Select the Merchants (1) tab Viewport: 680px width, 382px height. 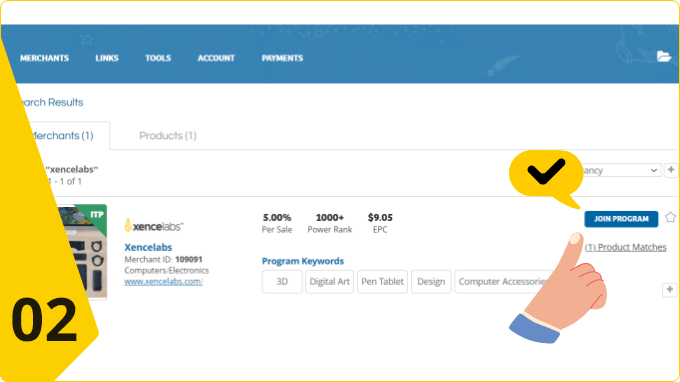[62, 136]
